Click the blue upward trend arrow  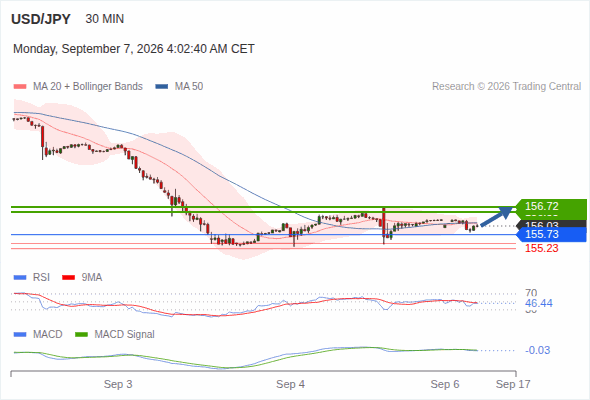point(497,216)
